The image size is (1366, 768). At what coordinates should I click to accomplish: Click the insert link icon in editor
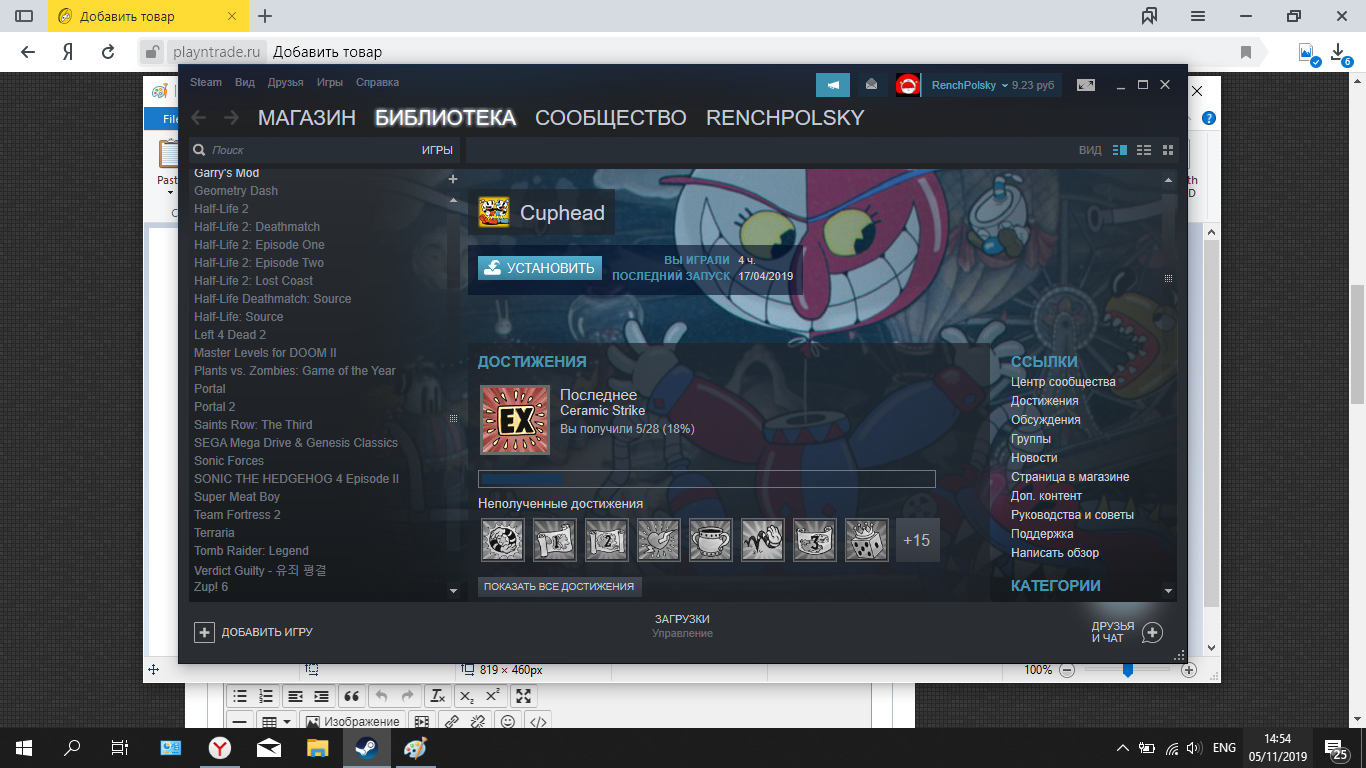tap(451, 721)
